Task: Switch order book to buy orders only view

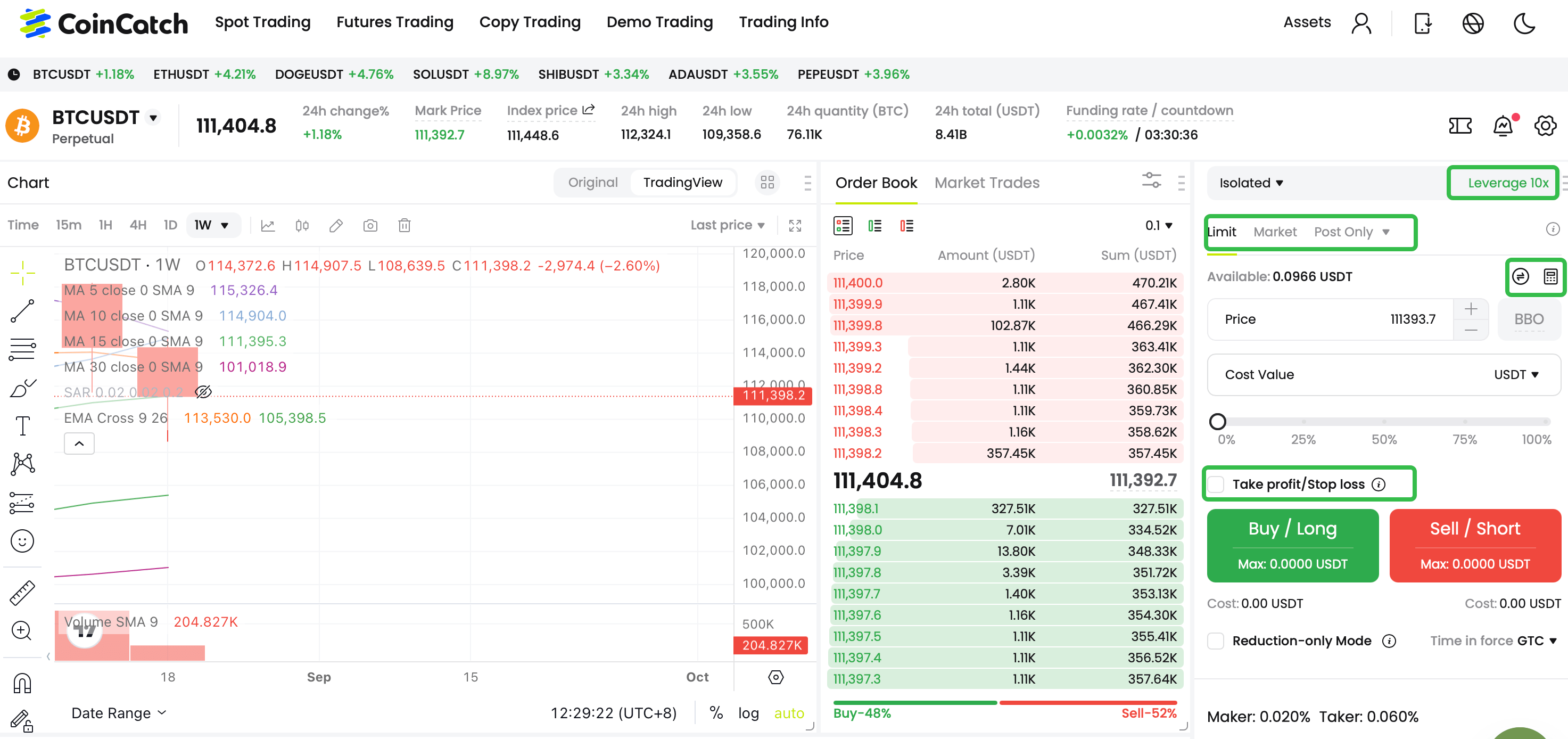Action: (x=876, y=225)
